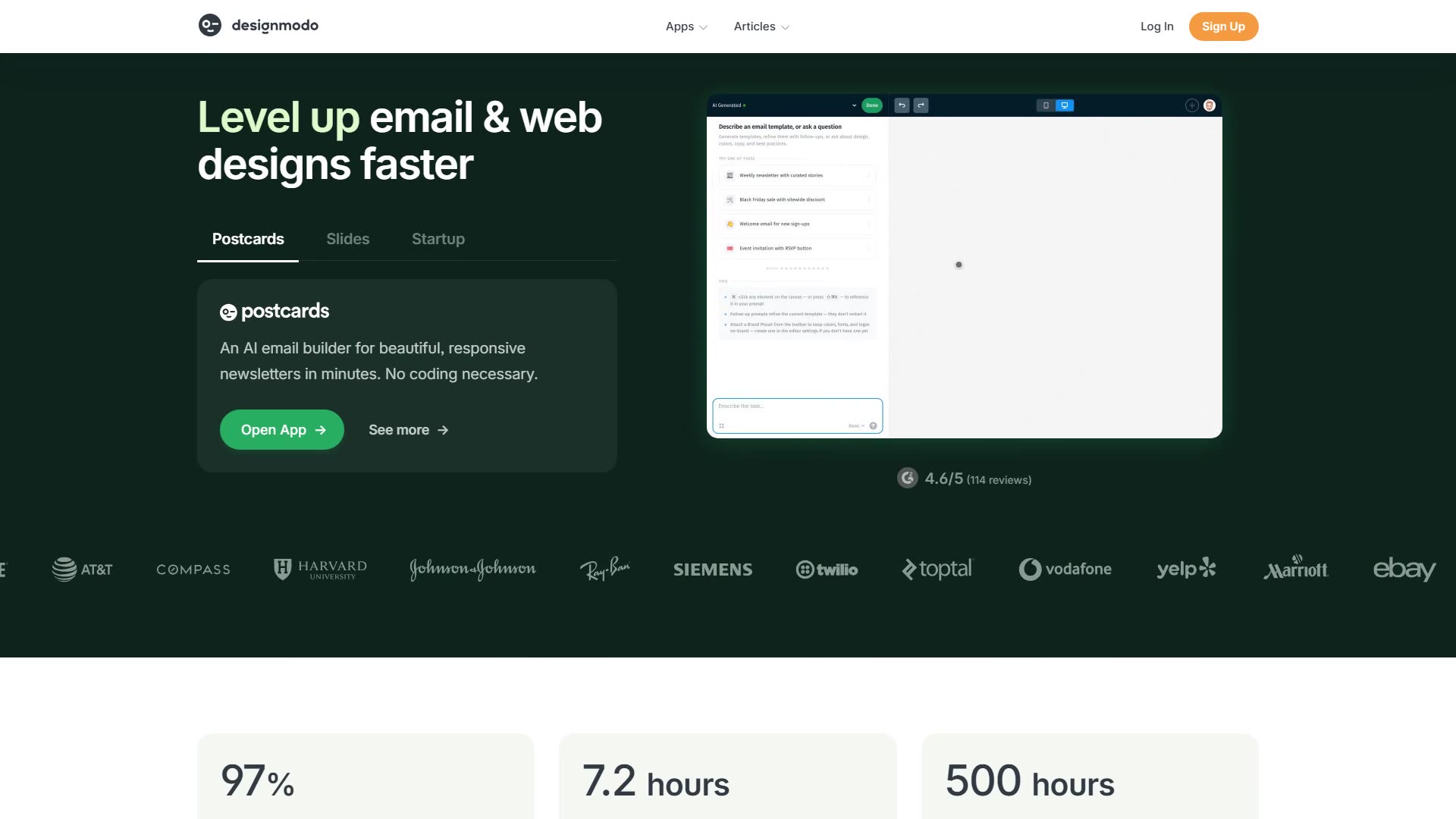
Task: Click the 97% statistic card
Action: click(x=366, y=777)
